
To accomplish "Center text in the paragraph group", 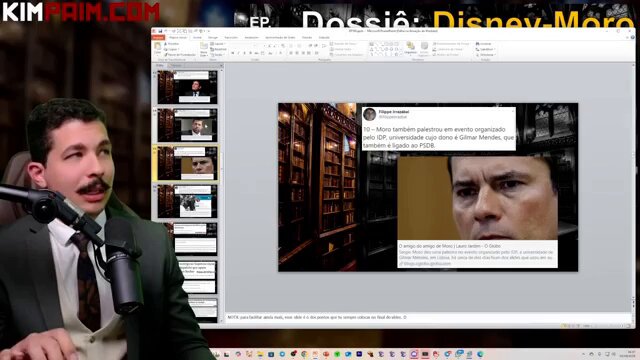I will click(297, 53).
